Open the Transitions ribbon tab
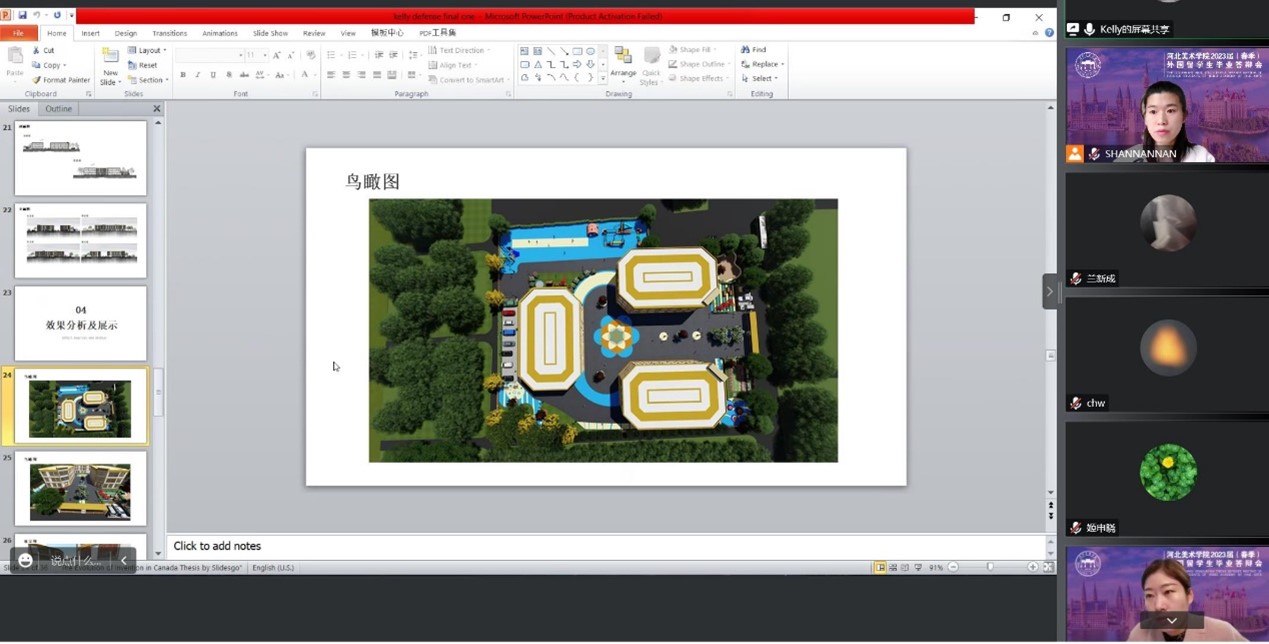The image size is (1269, 644). pyautogui.click(x=169, y=33)
